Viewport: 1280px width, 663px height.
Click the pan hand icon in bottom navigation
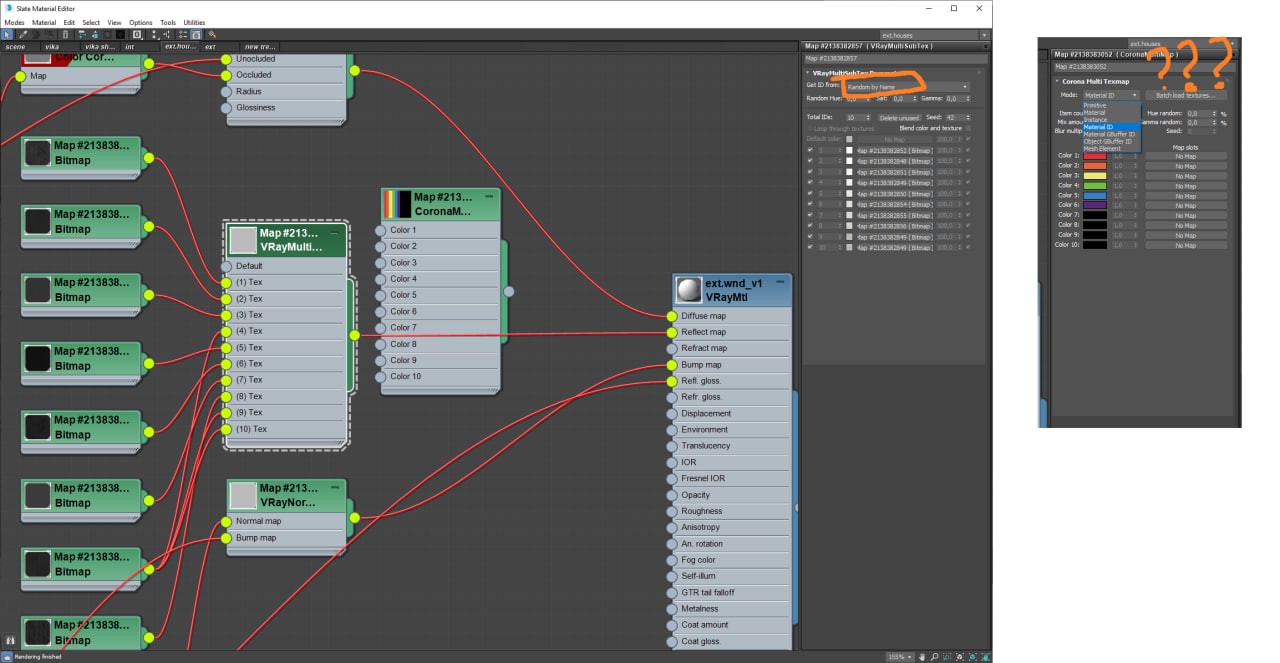coord(923,657)
